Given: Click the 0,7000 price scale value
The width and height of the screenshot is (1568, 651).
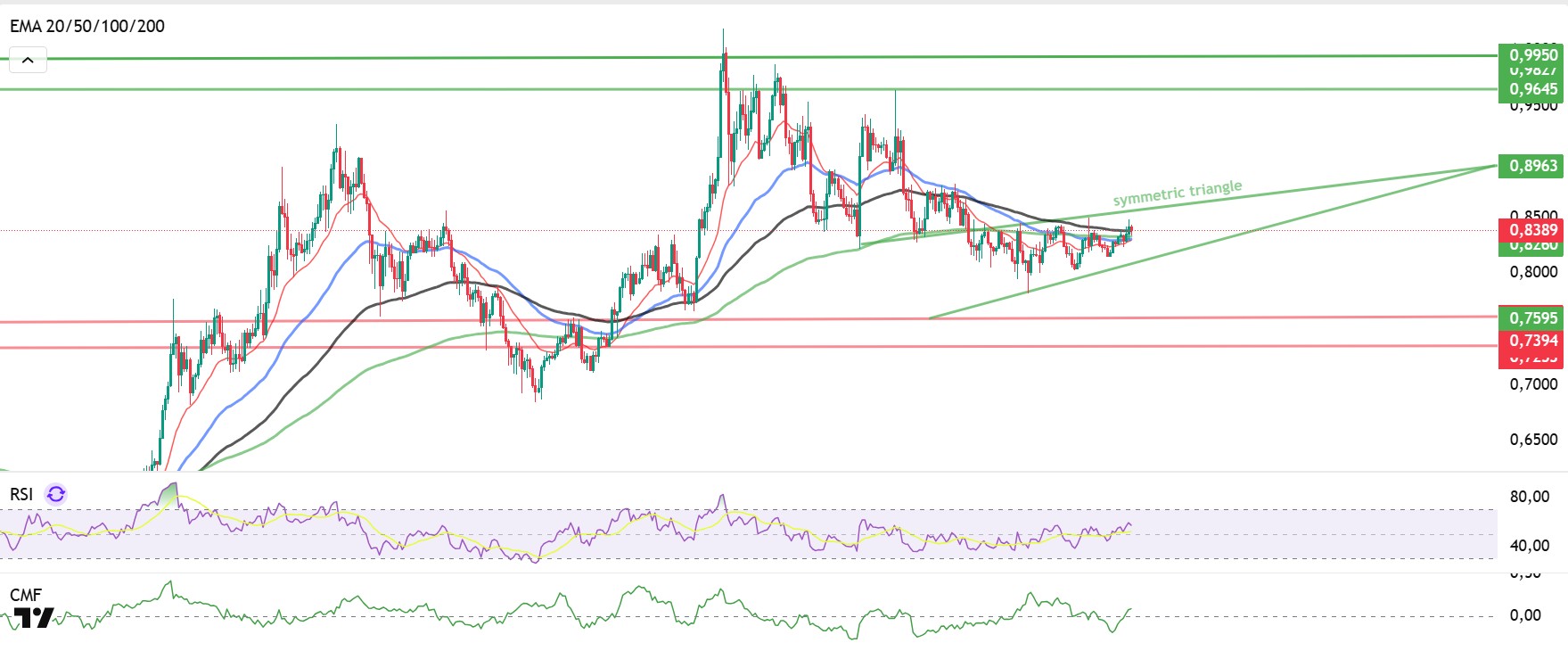Looking at the screenshot, I should click(1533, 384).
